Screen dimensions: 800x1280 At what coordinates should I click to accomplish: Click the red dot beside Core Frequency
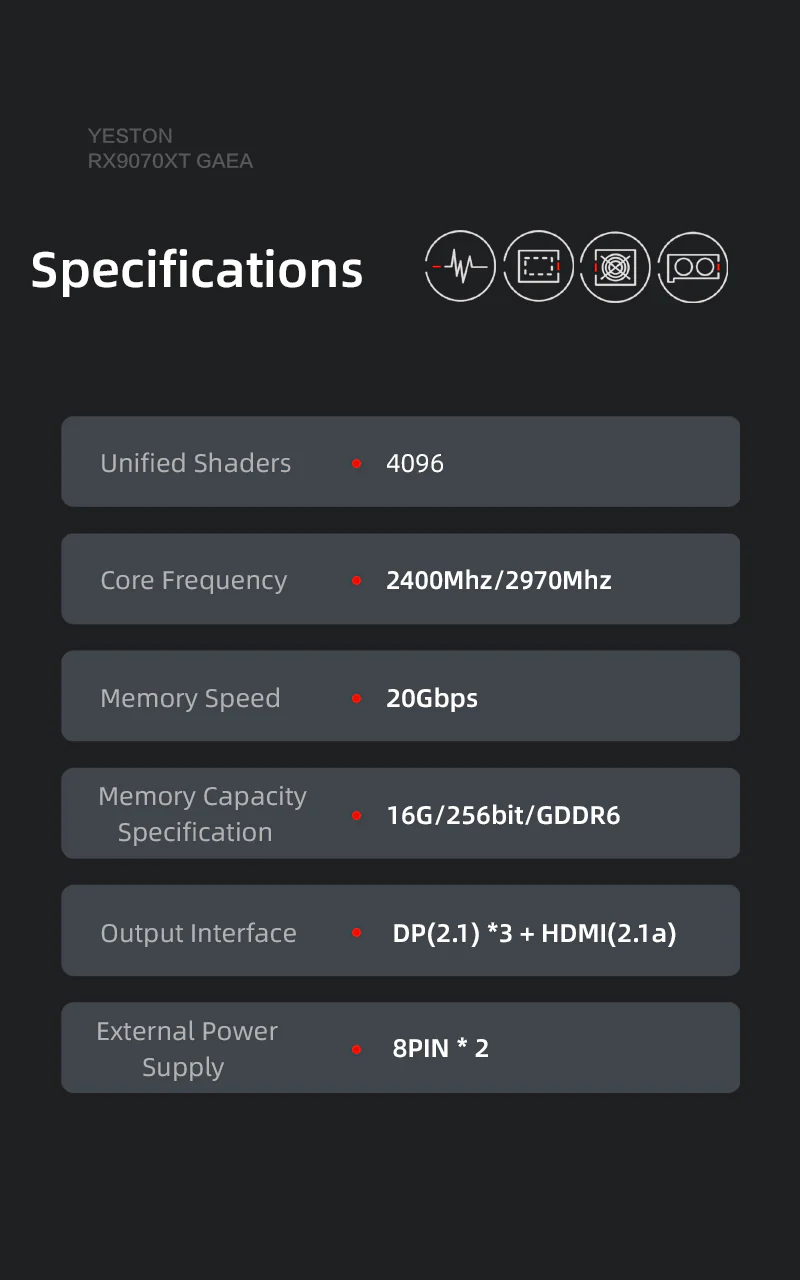coord(356,580)
